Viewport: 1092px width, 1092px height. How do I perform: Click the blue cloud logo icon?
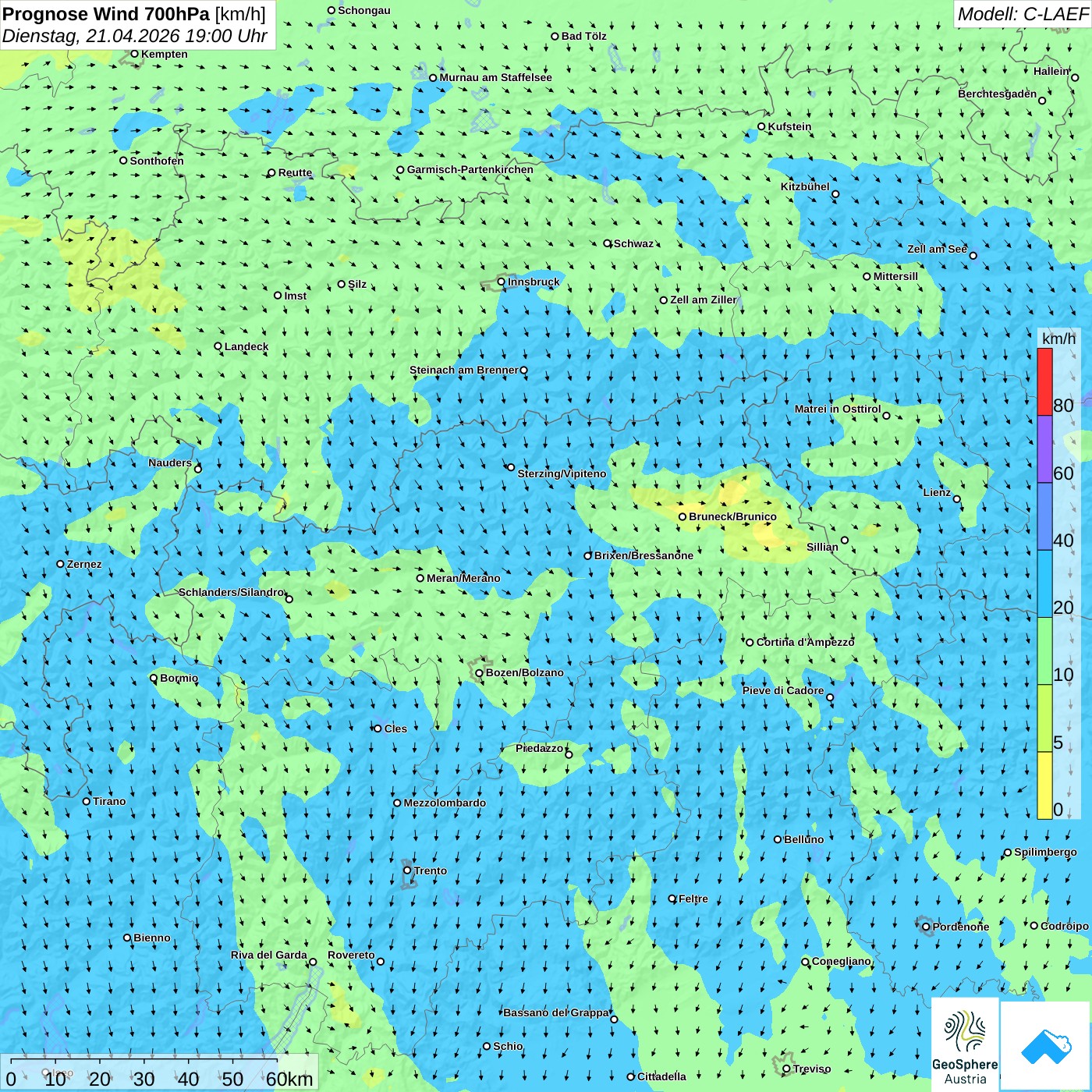(1046, 1046)
